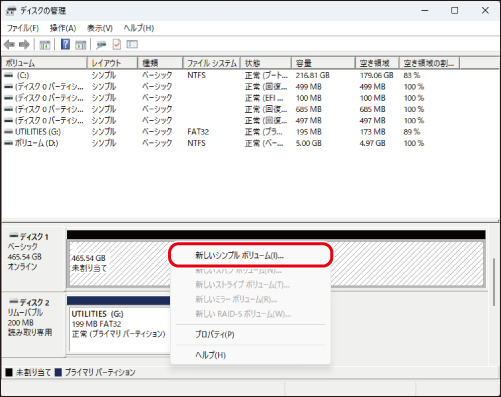
Task: Click the vertical scrollbar of the disk pane
Action: click(495, 282)
